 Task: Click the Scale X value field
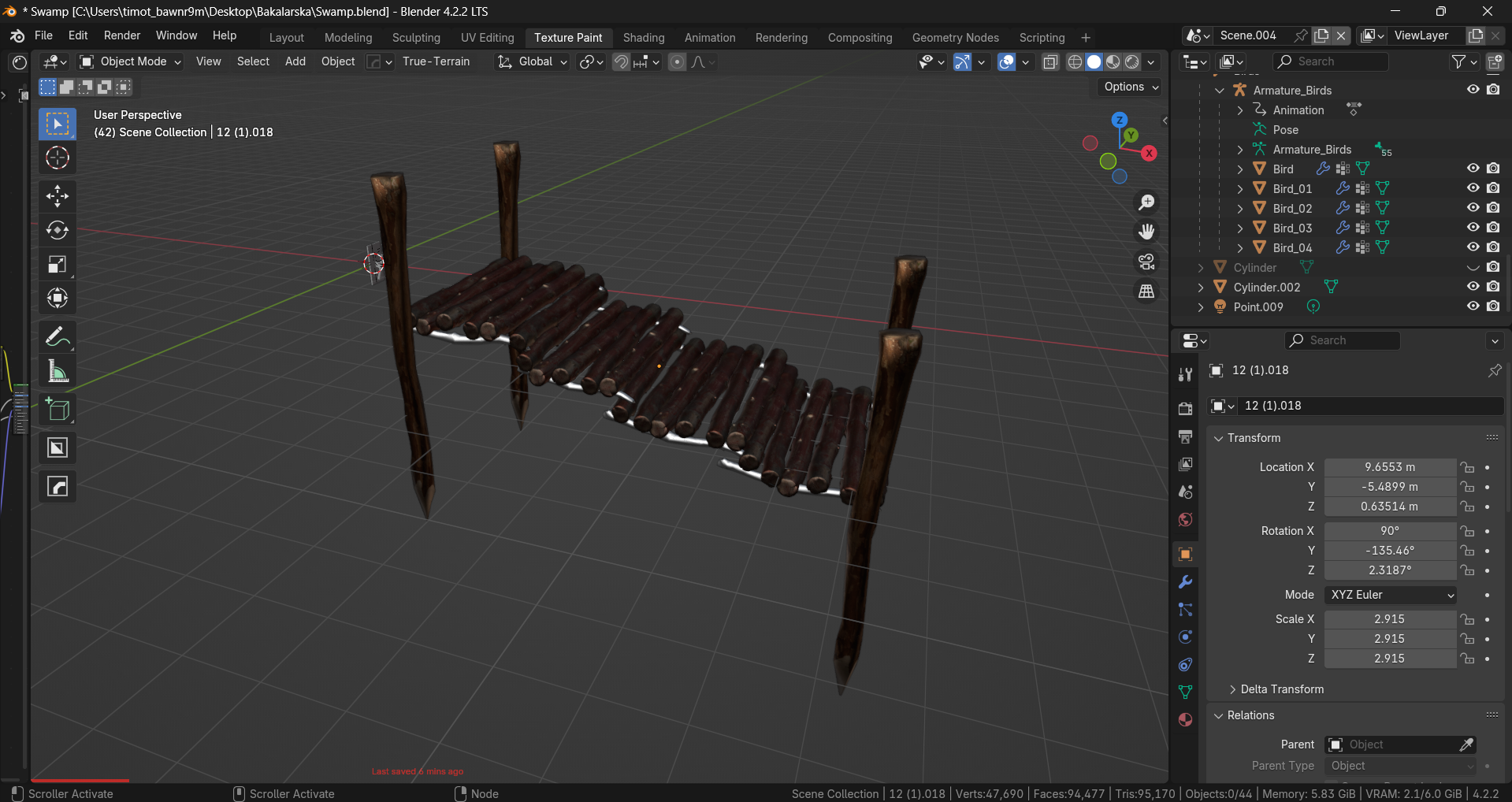pyautogui.click(x=1390, y=619)
